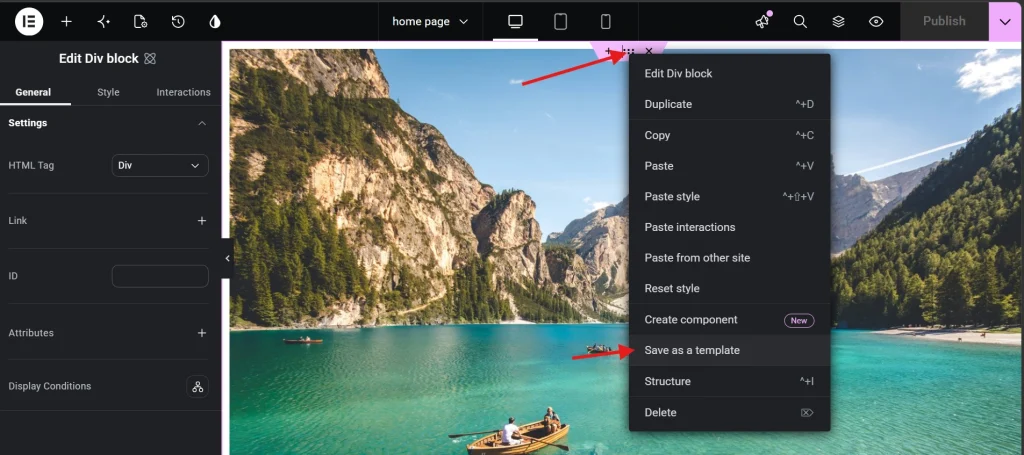Click the Settings section heading text
The width and height of the screenshot is (1024, 455).
tap(27, 123)
